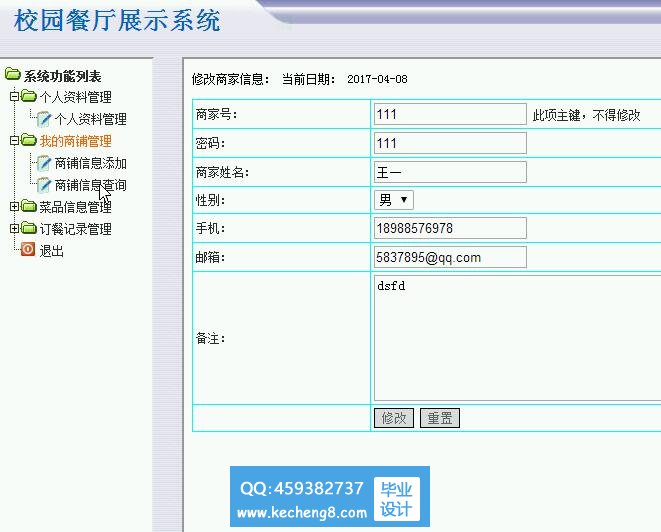Viewport: 661px width, 532px height.
Task: Open the highlighted 我的商铺管理 label
Action: 75,141
